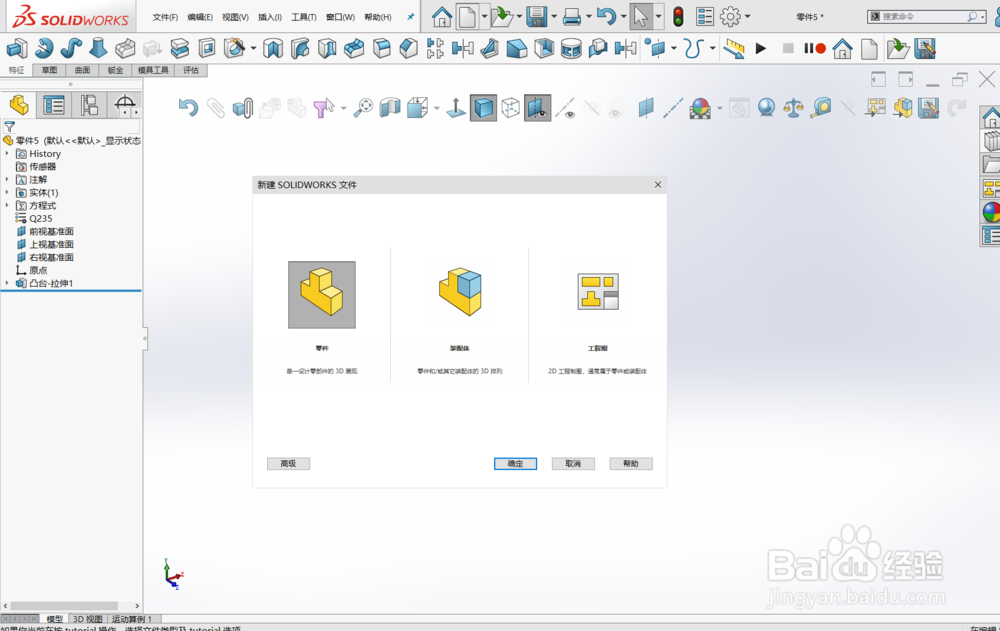Open the 文件(F) menu

pyautogui.click(x=165, y=17)
